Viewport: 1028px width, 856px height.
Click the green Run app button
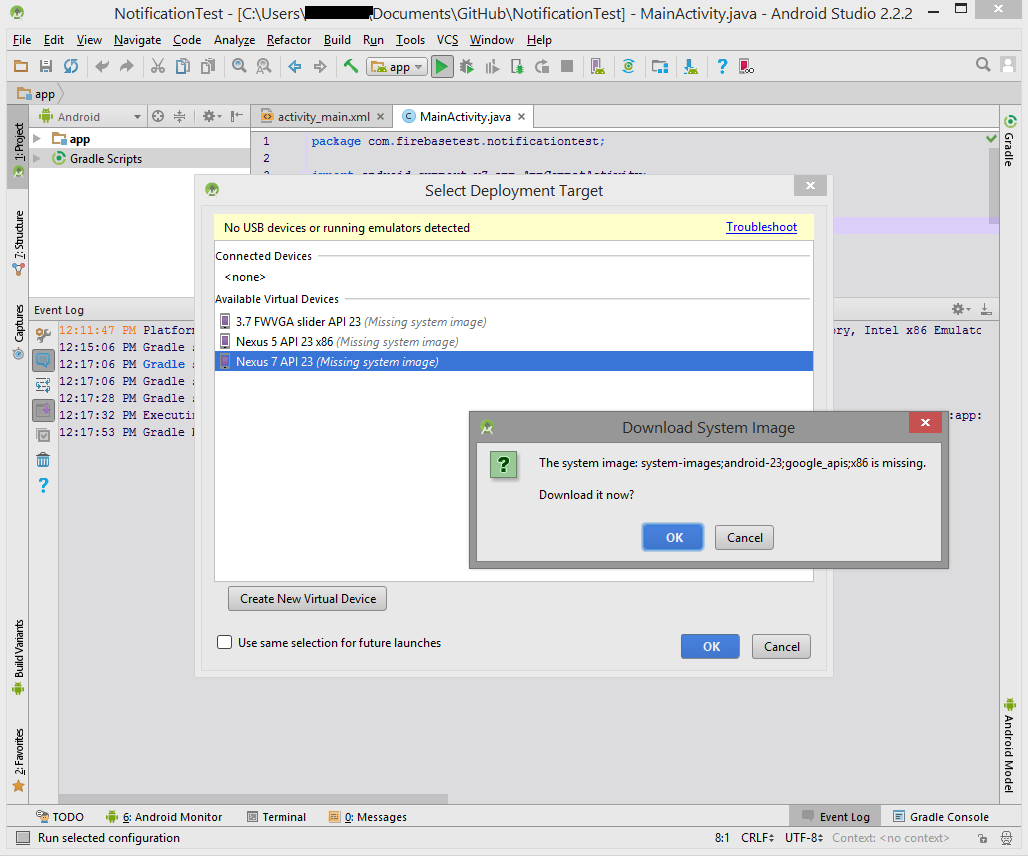click(442, 66)
